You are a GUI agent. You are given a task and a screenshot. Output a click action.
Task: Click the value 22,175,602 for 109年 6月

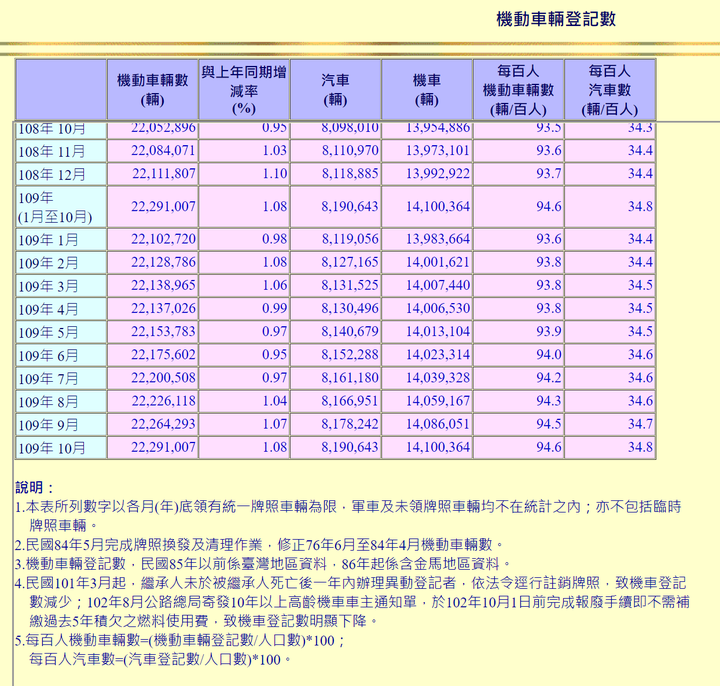coord(163,355)
